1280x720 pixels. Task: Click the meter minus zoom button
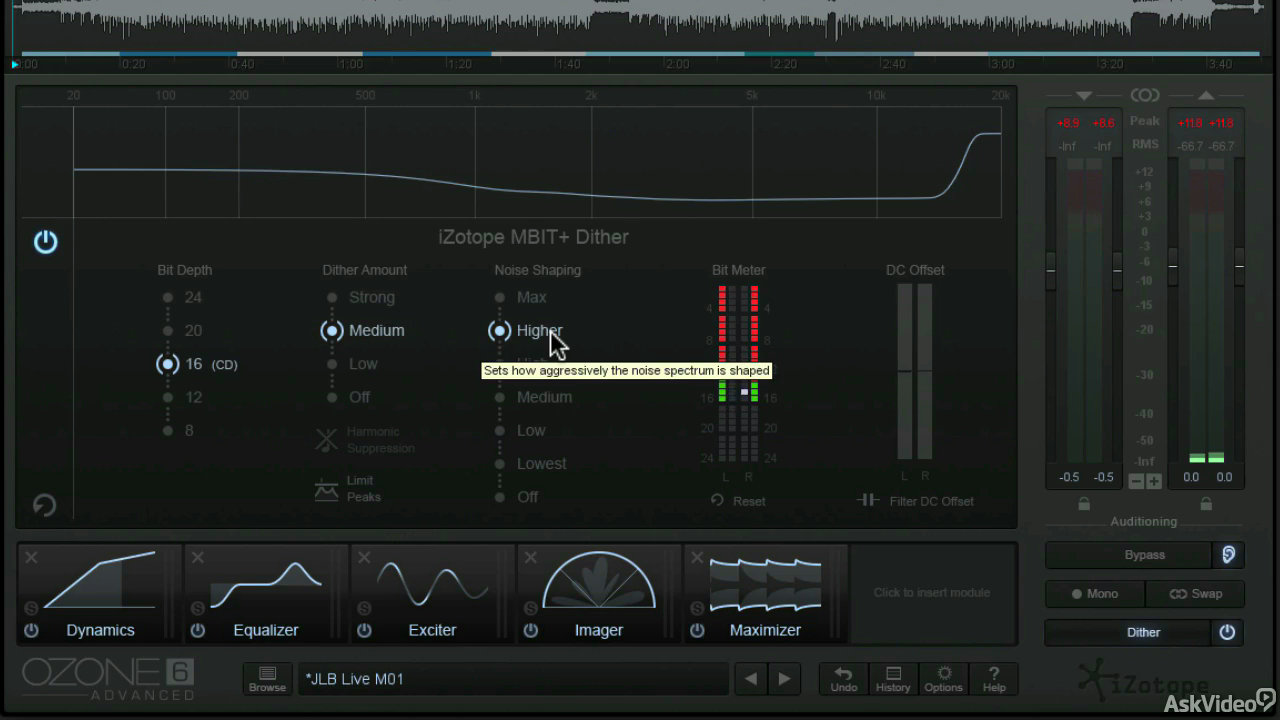(x=1136, y=481)
